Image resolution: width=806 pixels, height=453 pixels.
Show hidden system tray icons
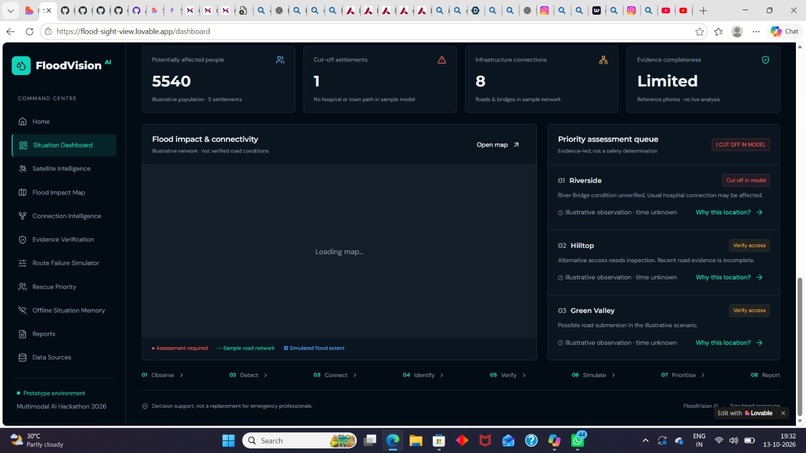click(645, 441)
